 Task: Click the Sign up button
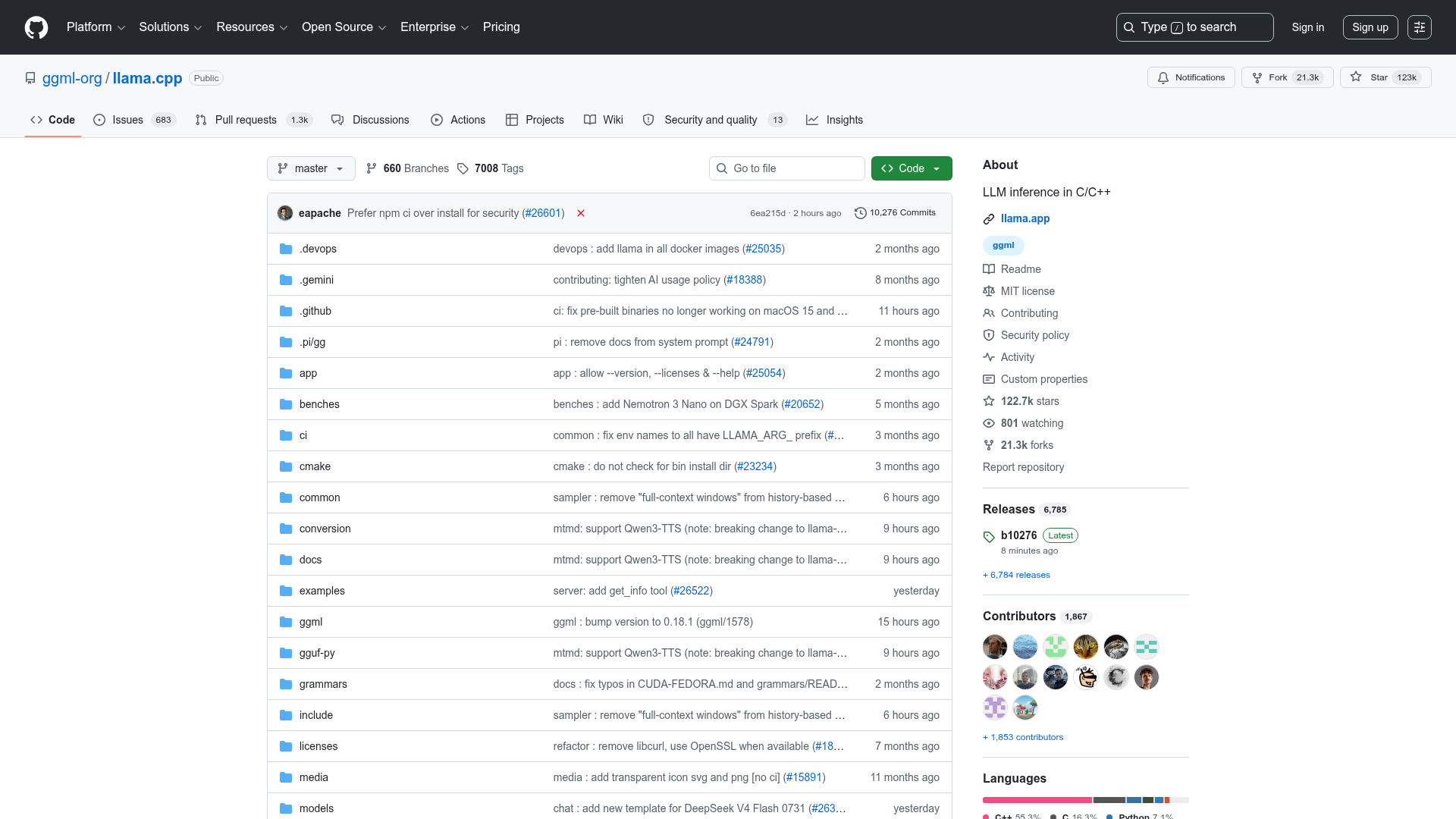pos(1370,27)
